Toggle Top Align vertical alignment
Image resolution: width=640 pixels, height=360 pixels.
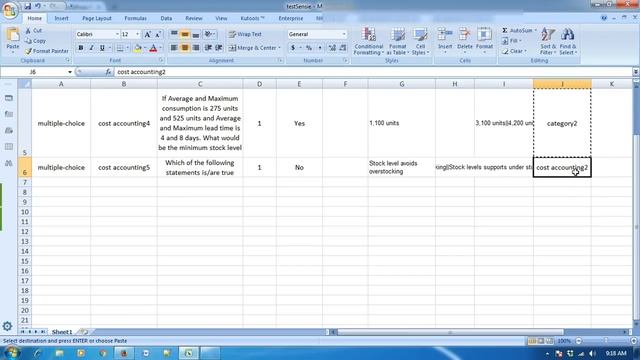174,34
